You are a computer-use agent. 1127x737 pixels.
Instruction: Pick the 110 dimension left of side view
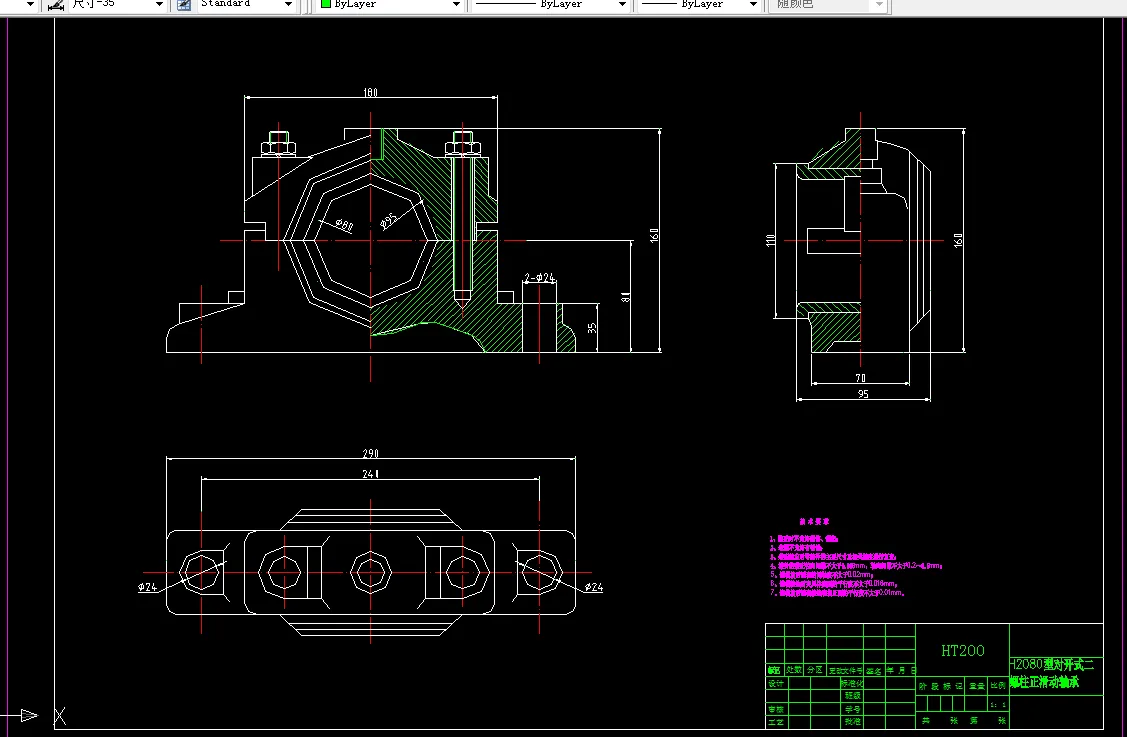click(x=771, y=241)
